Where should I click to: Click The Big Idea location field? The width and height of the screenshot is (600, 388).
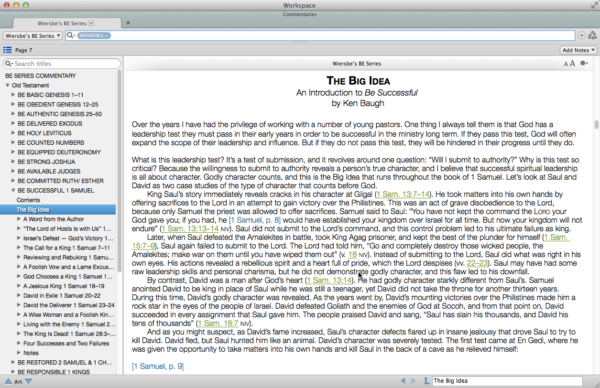[507, 381]
